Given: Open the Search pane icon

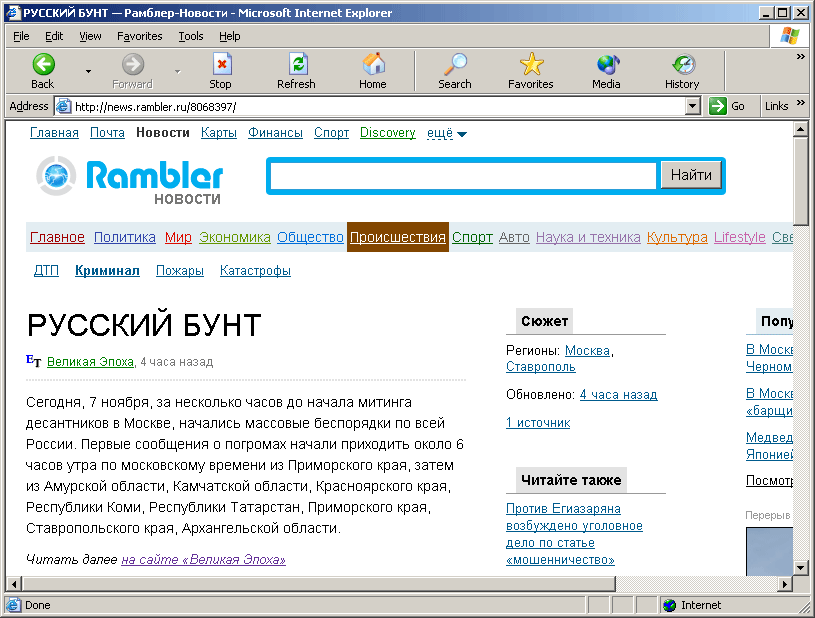Looking at the screenshot, I should pyautogui.click(x=455, y=66).
